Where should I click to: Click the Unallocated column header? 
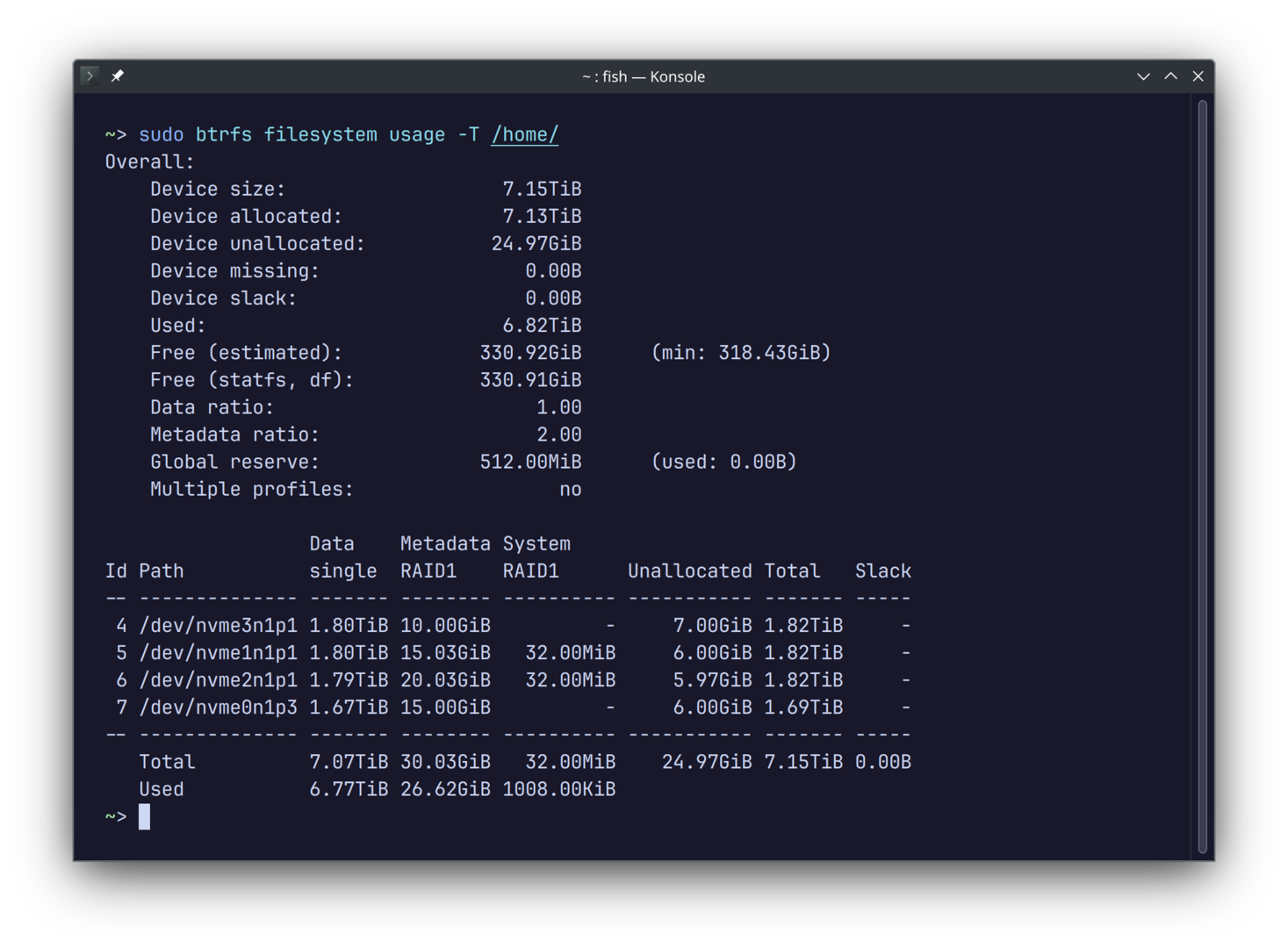point(690,571)
